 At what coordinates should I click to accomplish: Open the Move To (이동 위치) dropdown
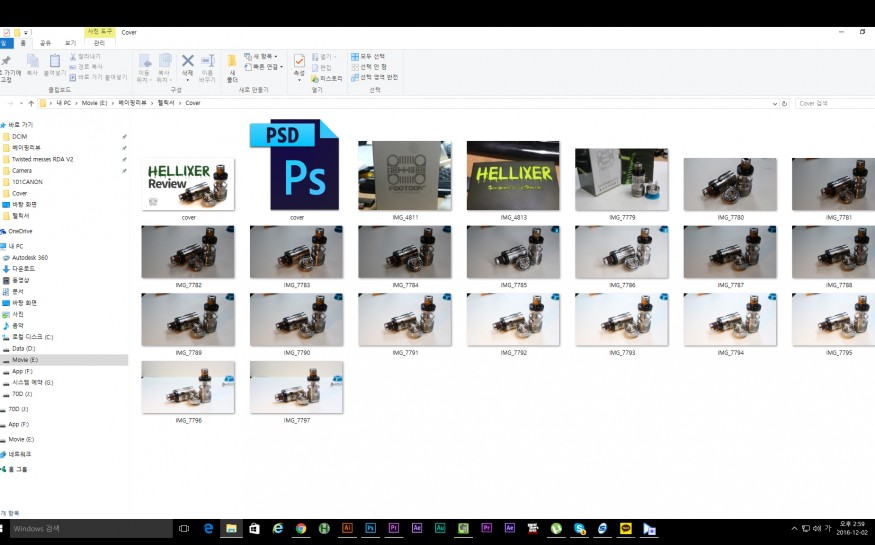click(x=144, y=67)
